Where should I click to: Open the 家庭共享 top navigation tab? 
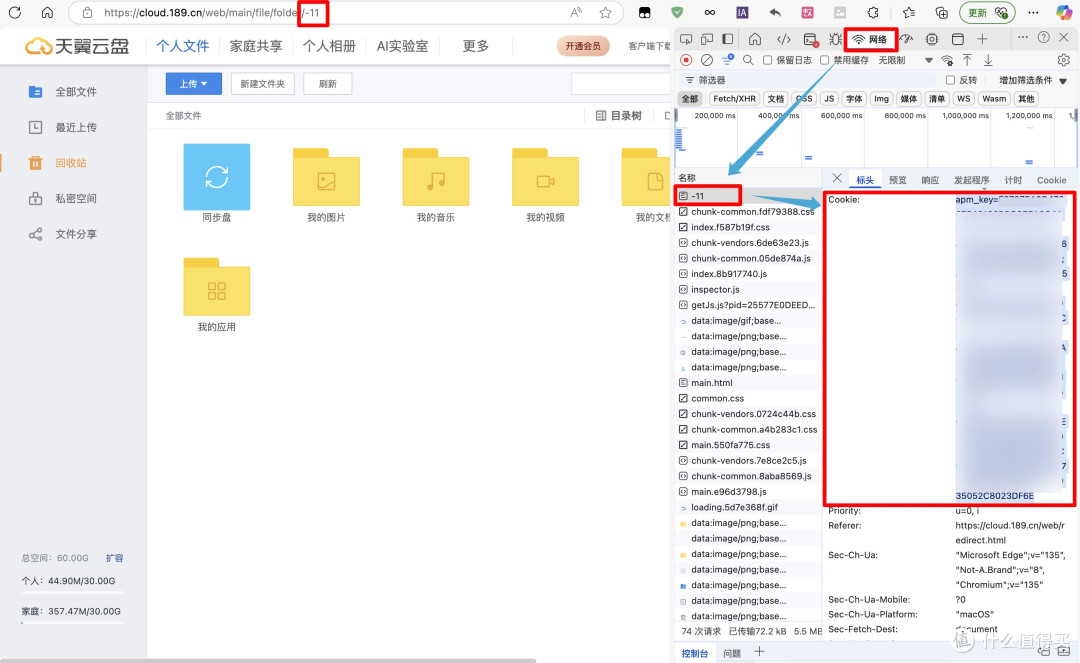pyautogui.click(x=256, y=45)
